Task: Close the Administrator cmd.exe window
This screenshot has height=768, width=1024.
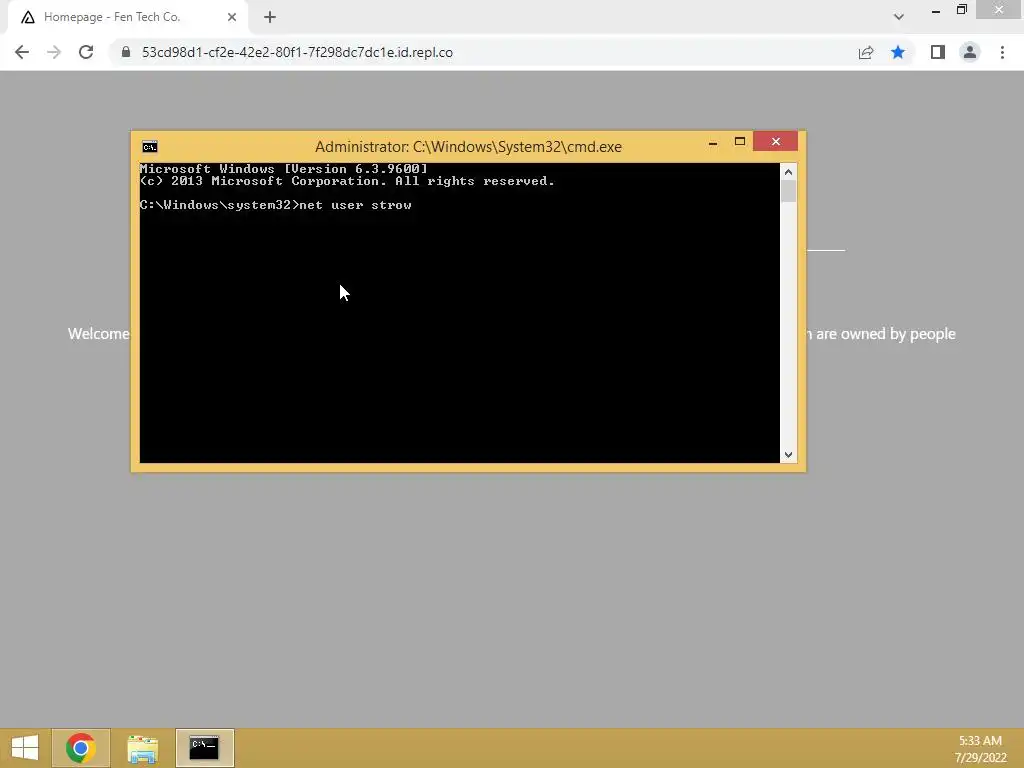Action: pyautogui.click(x=775, y=141)
